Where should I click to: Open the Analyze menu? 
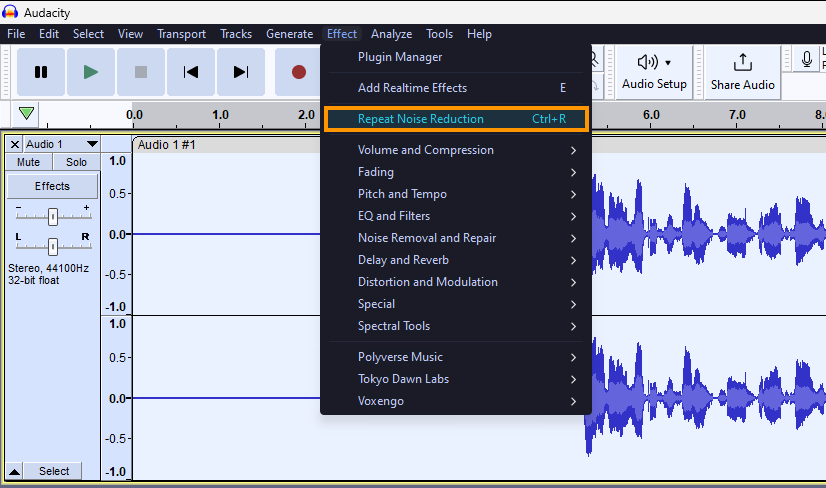tap(391, 34)
